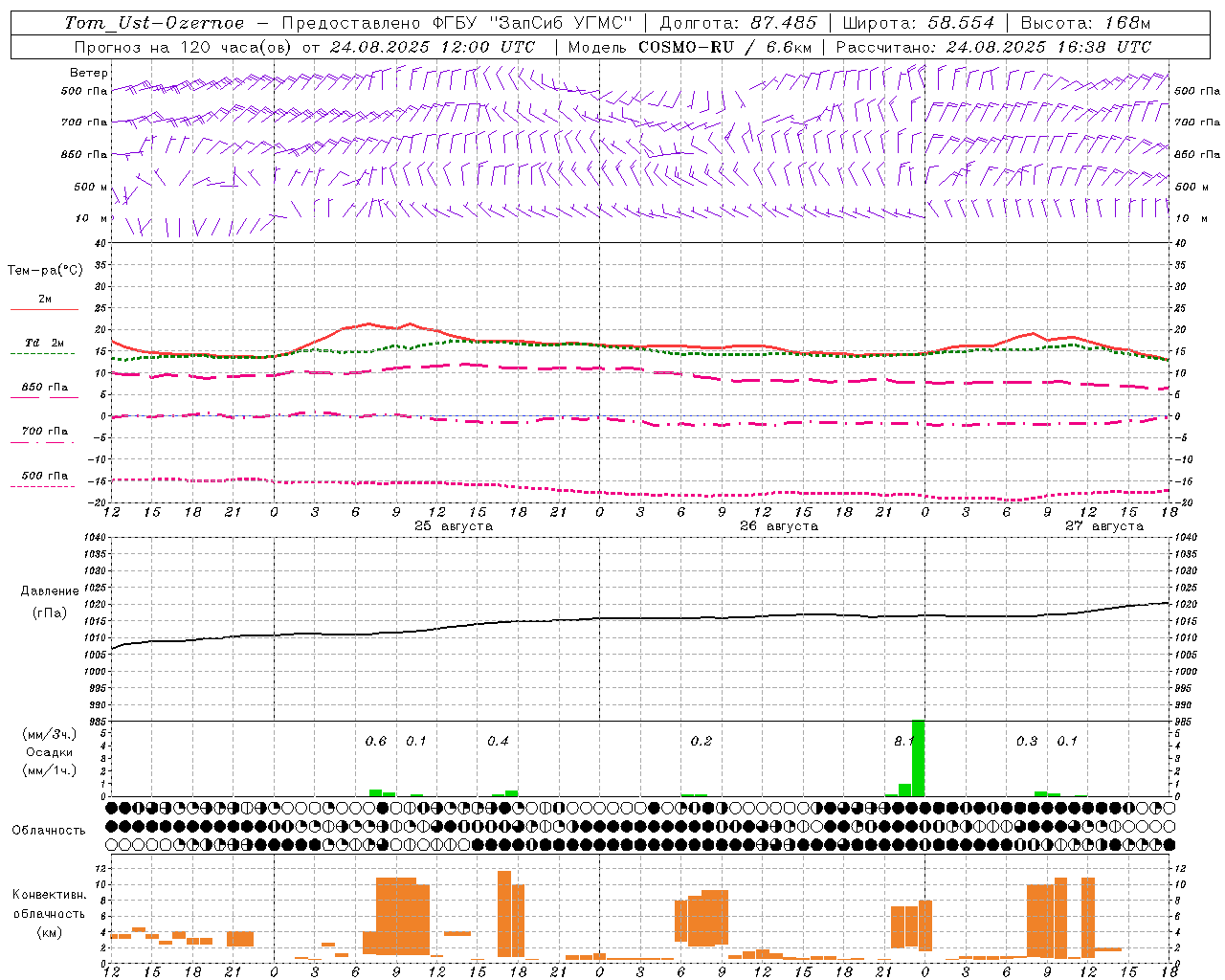Image resolution: width=1225 pixels, height=980 pixels.
Task: Click the Тем-ра(°C) panel label
Action: (x=45, y=270)
